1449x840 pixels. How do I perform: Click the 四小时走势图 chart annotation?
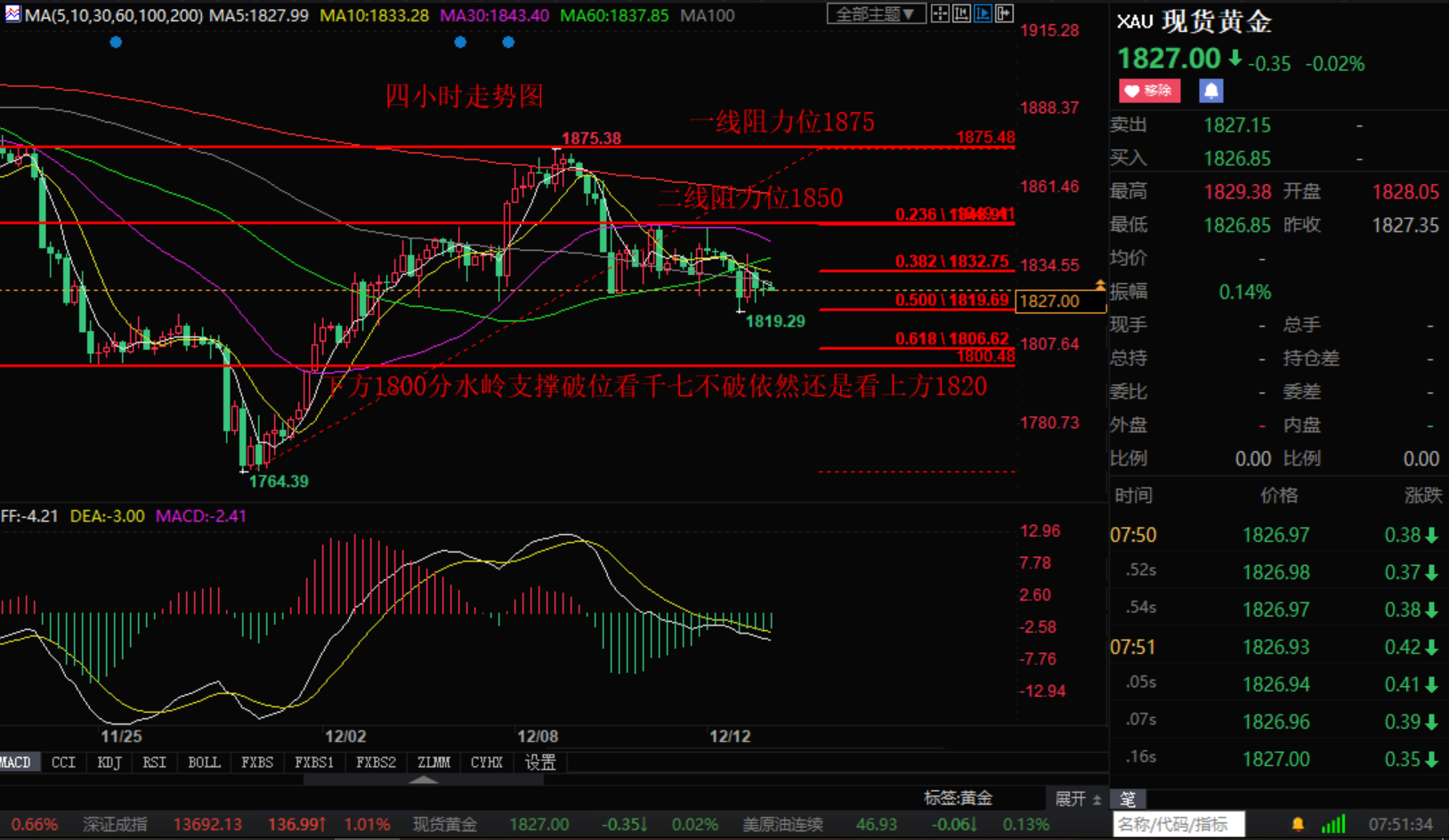[464, 96]
